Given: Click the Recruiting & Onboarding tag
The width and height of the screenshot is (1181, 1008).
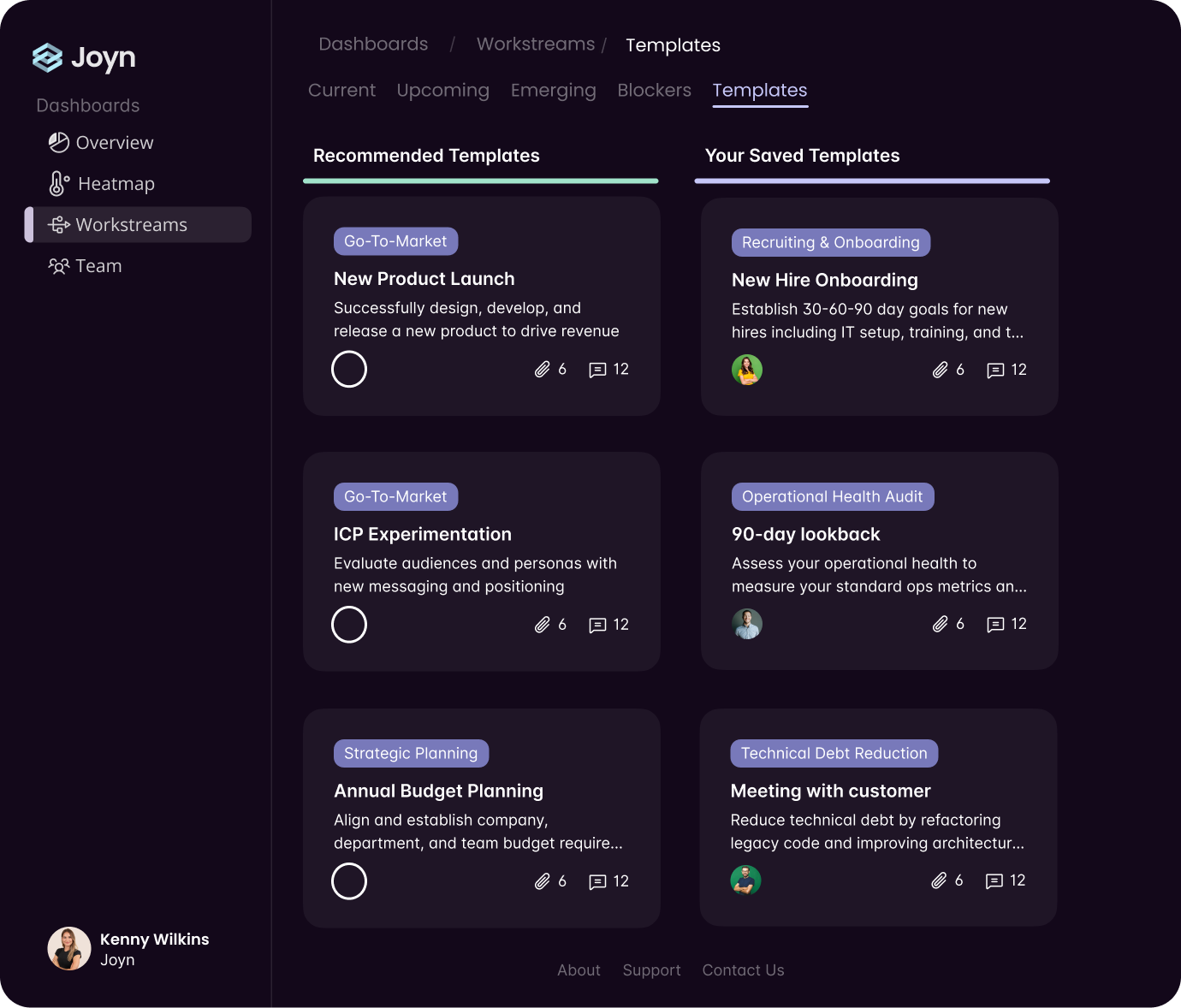Looking at the screenshot, I should point(830,242).
